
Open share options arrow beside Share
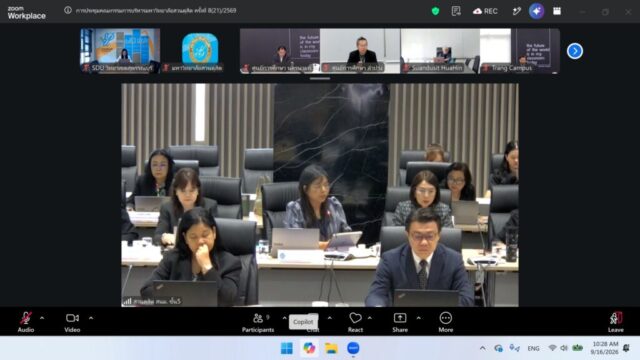(418, 318)
